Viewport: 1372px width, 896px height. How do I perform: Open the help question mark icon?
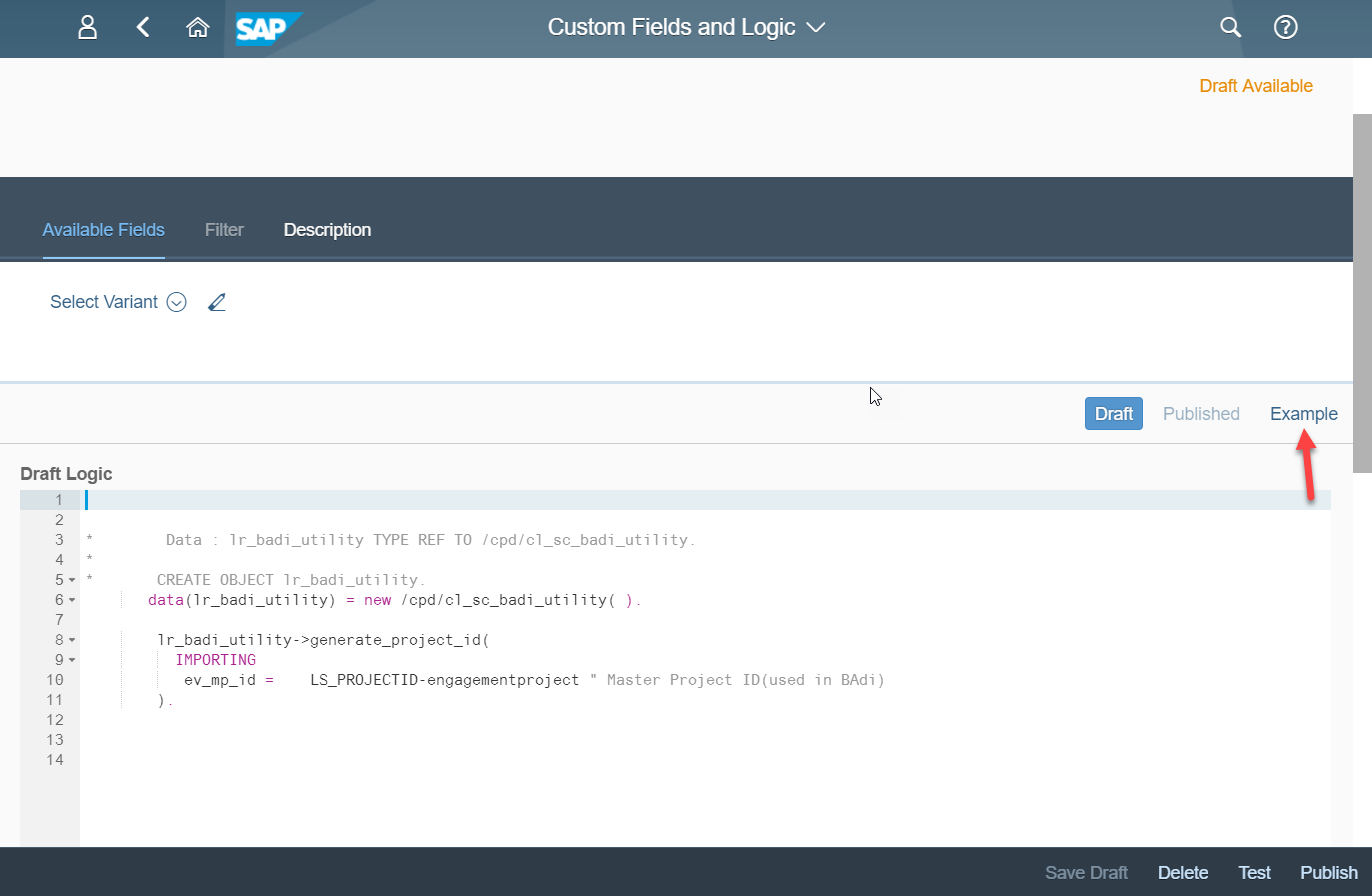click(x=1285, y=28)
